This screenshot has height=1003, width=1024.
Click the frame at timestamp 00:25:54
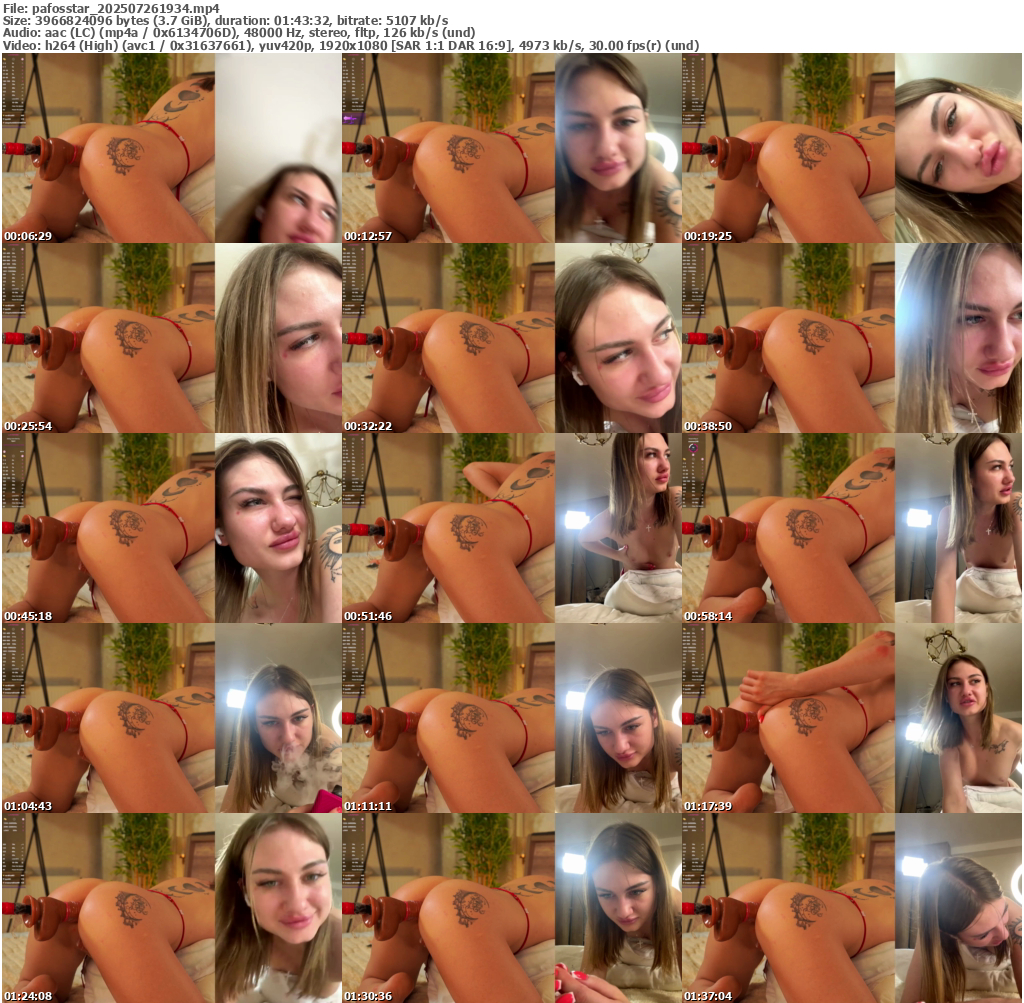coord(171,338)
